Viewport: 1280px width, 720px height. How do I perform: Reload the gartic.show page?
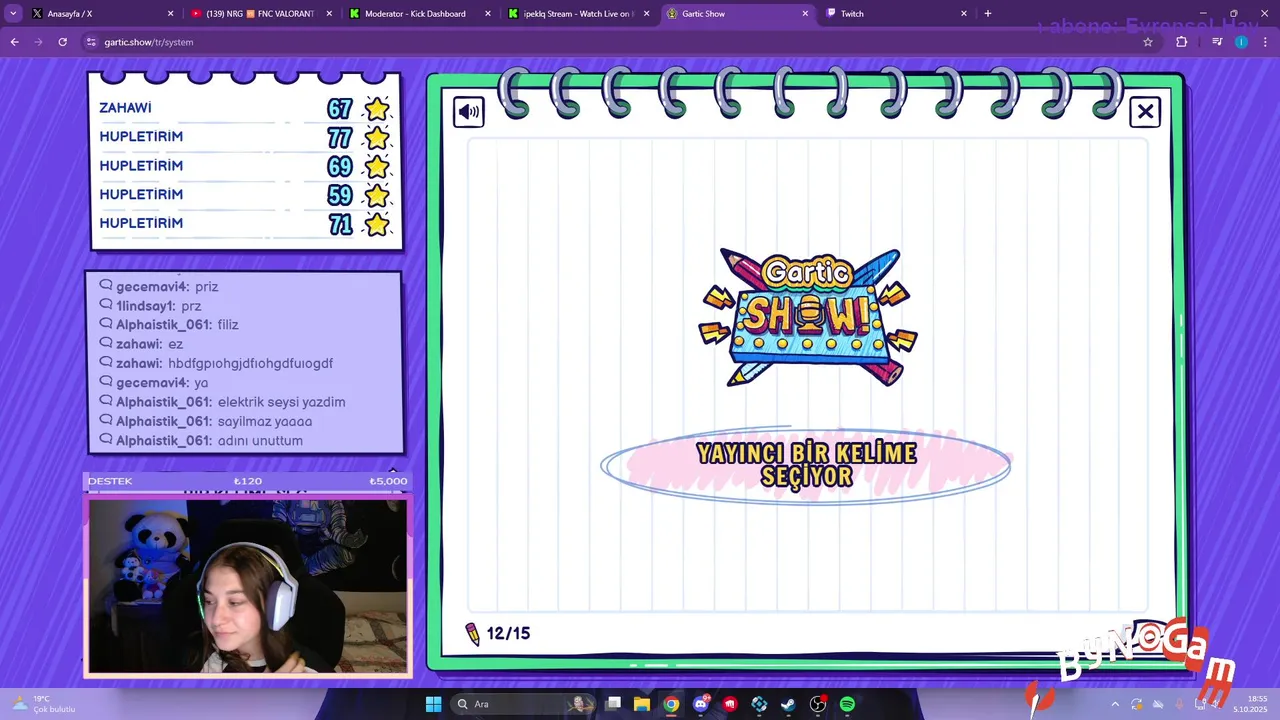62,42
